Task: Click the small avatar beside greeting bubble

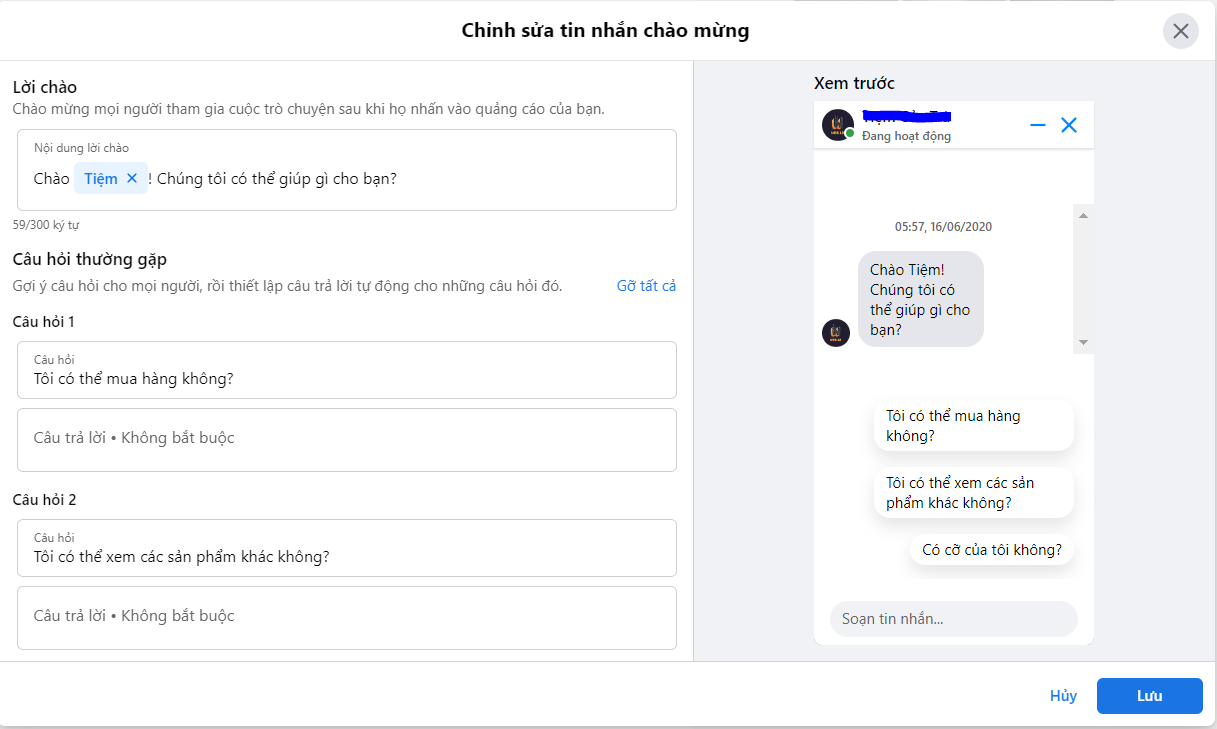Action: coord(836,333)
